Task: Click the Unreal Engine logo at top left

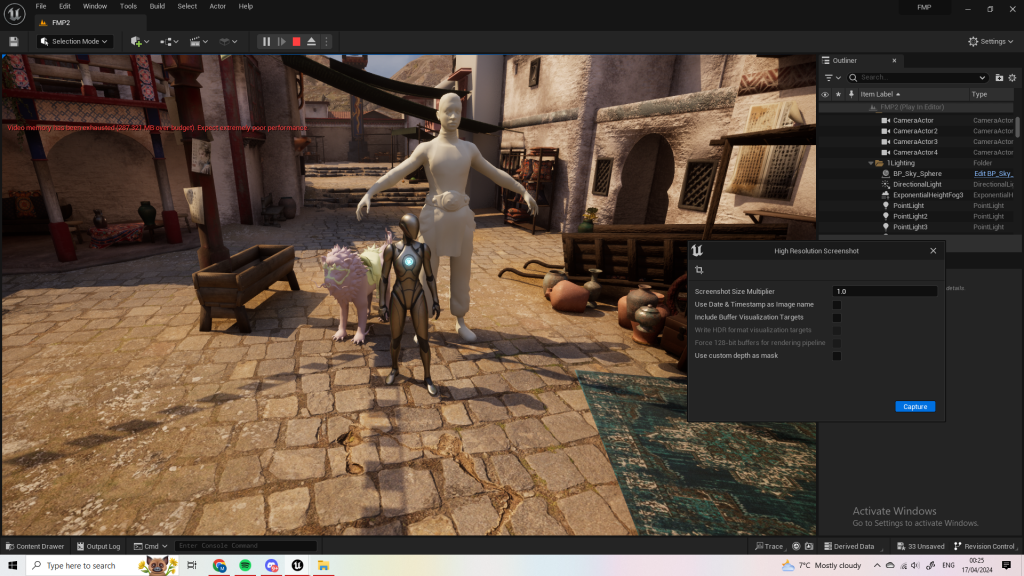Action: [x=14, y=14]
